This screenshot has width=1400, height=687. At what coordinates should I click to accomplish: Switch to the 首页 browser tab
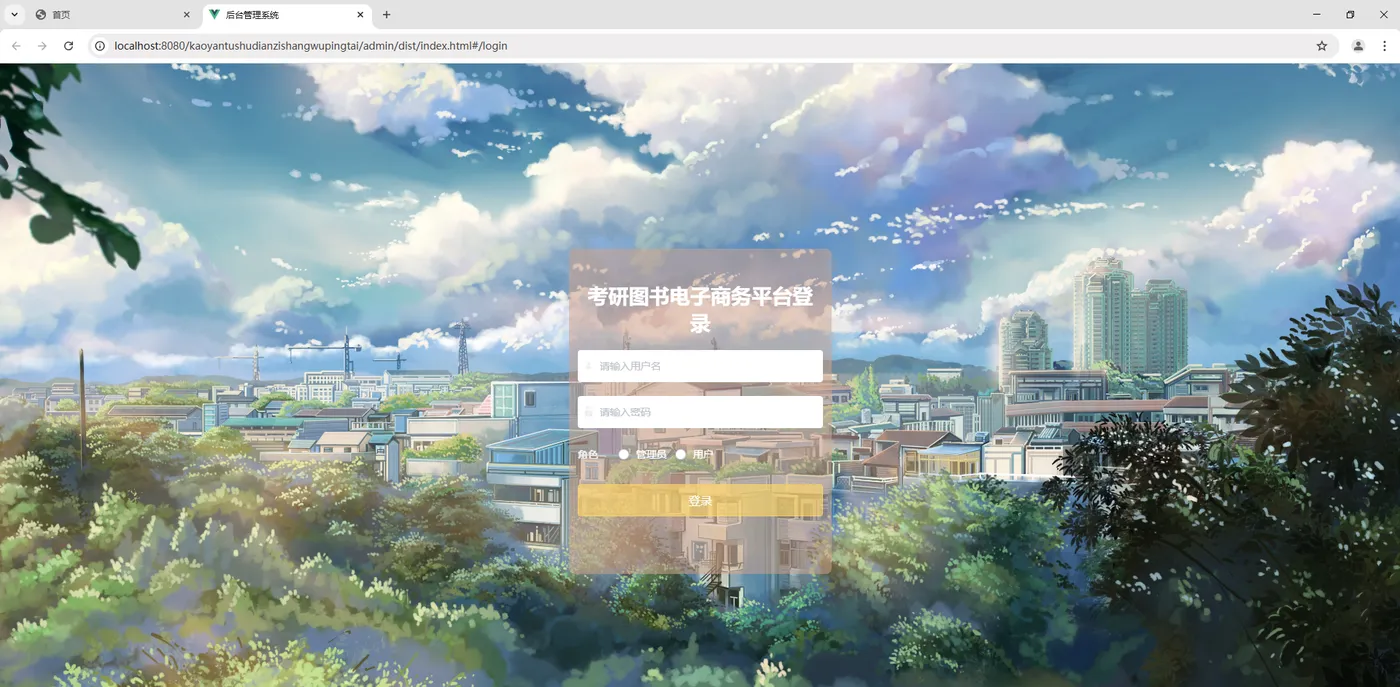(x=112, y=15)
